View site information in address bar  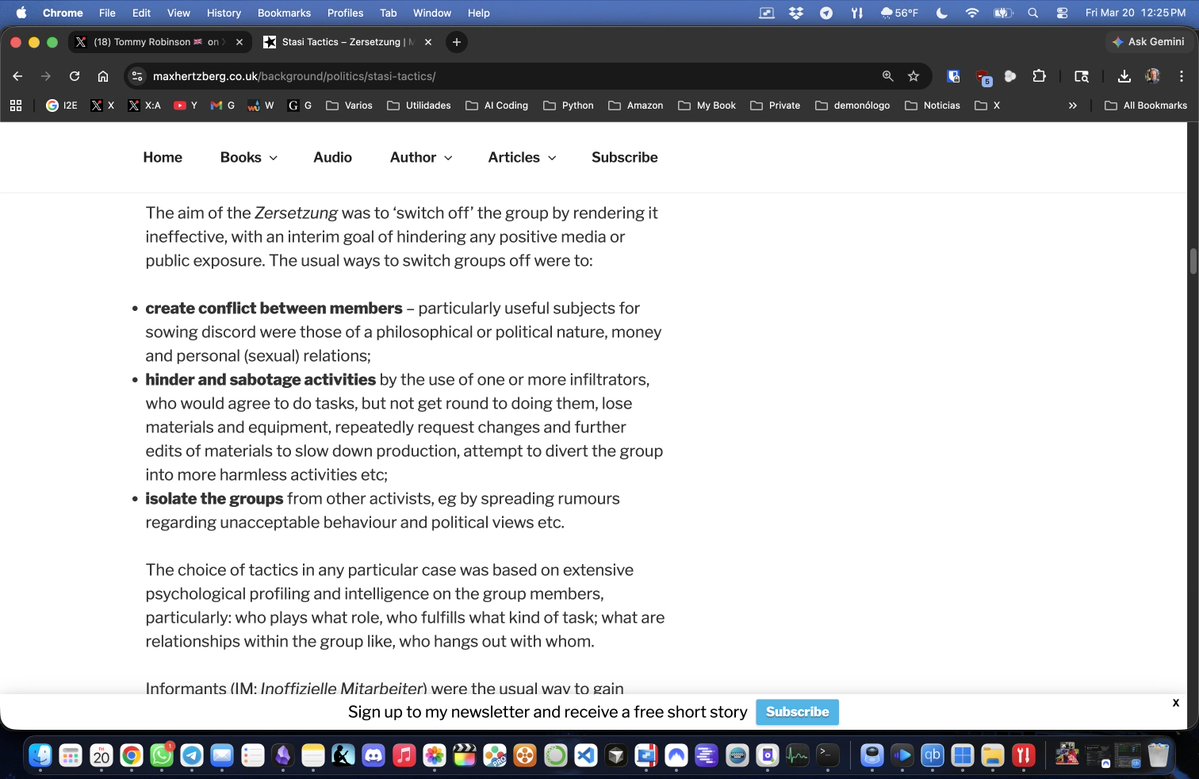coord(137,76)
